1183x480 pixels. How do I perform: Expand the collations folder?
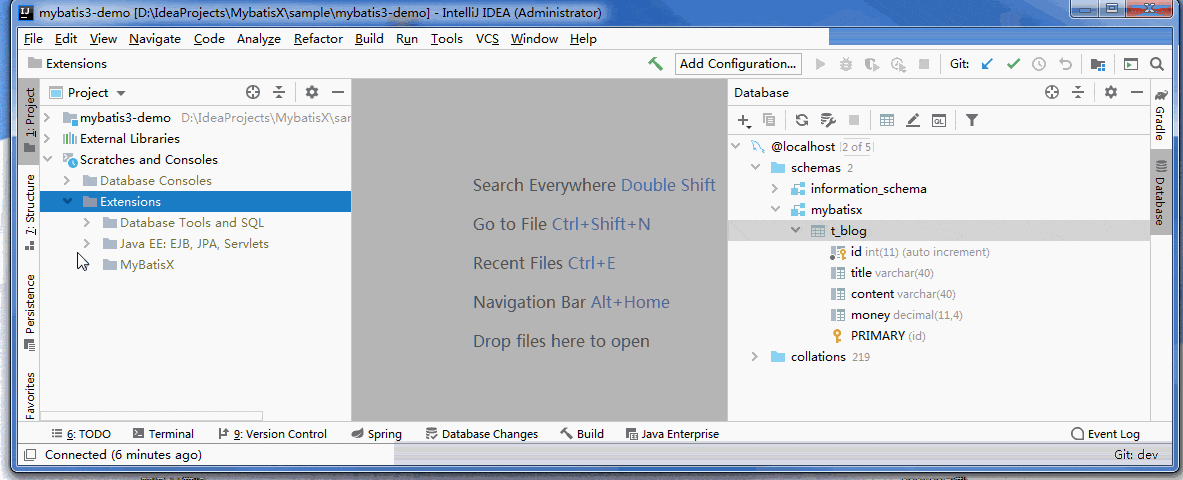coord(755,356)
